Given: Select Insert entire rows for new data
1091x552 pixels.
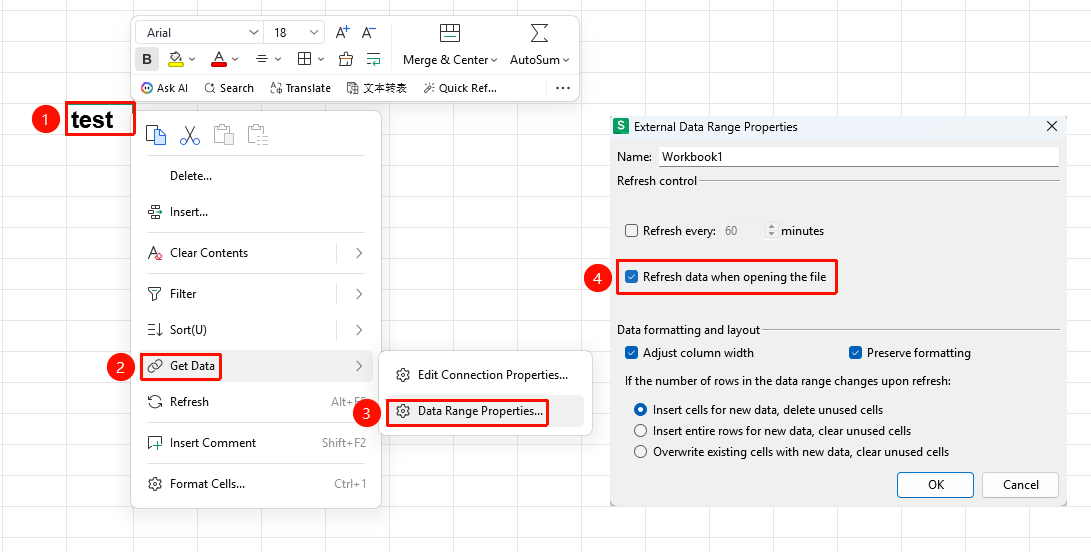Looking at the screenshot, I should [x=640, y=431].
